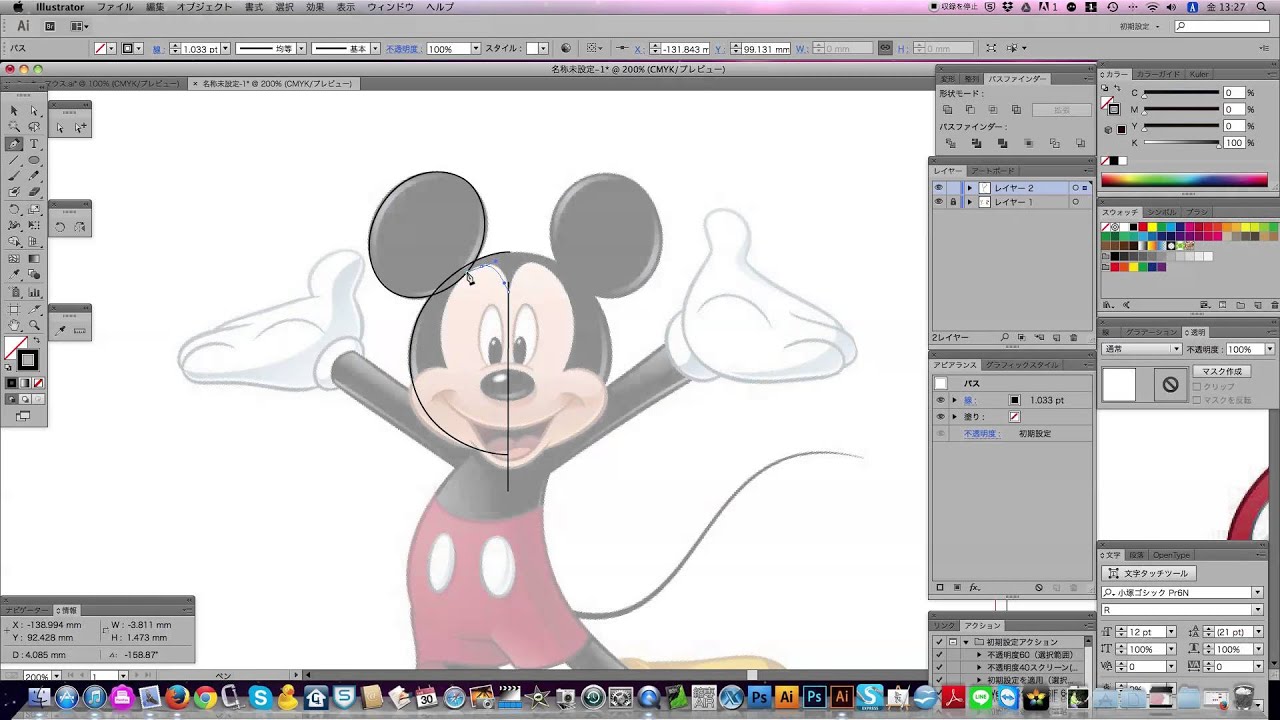The height and width of the screenshot is (720, 1280).
Task: Select the Scale tool
Action: point(34,210)
